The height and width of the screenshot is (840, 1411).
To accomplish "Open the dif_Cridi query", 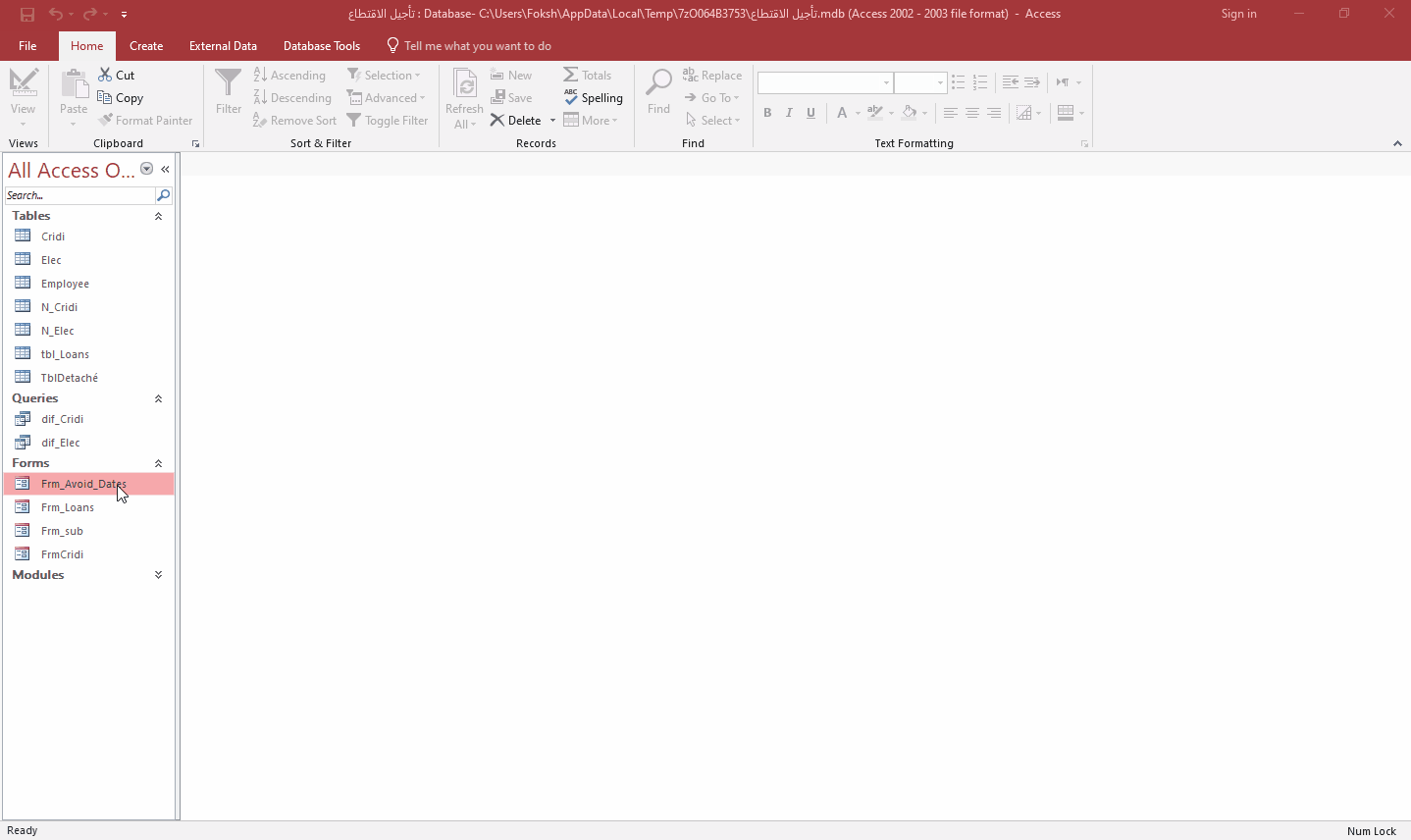I will click(62, 419).
